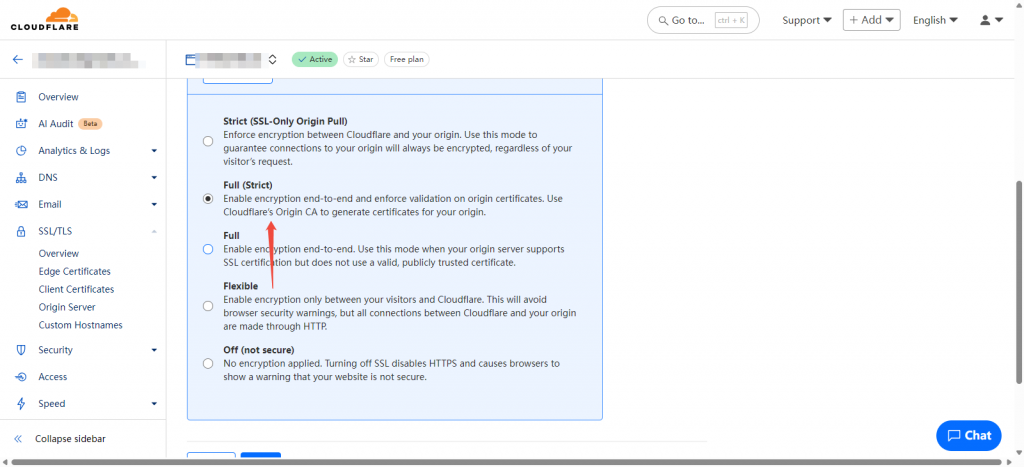Open the Origin Server submenu item
The image size is (1024, 467).
click(x=67, y=307)
